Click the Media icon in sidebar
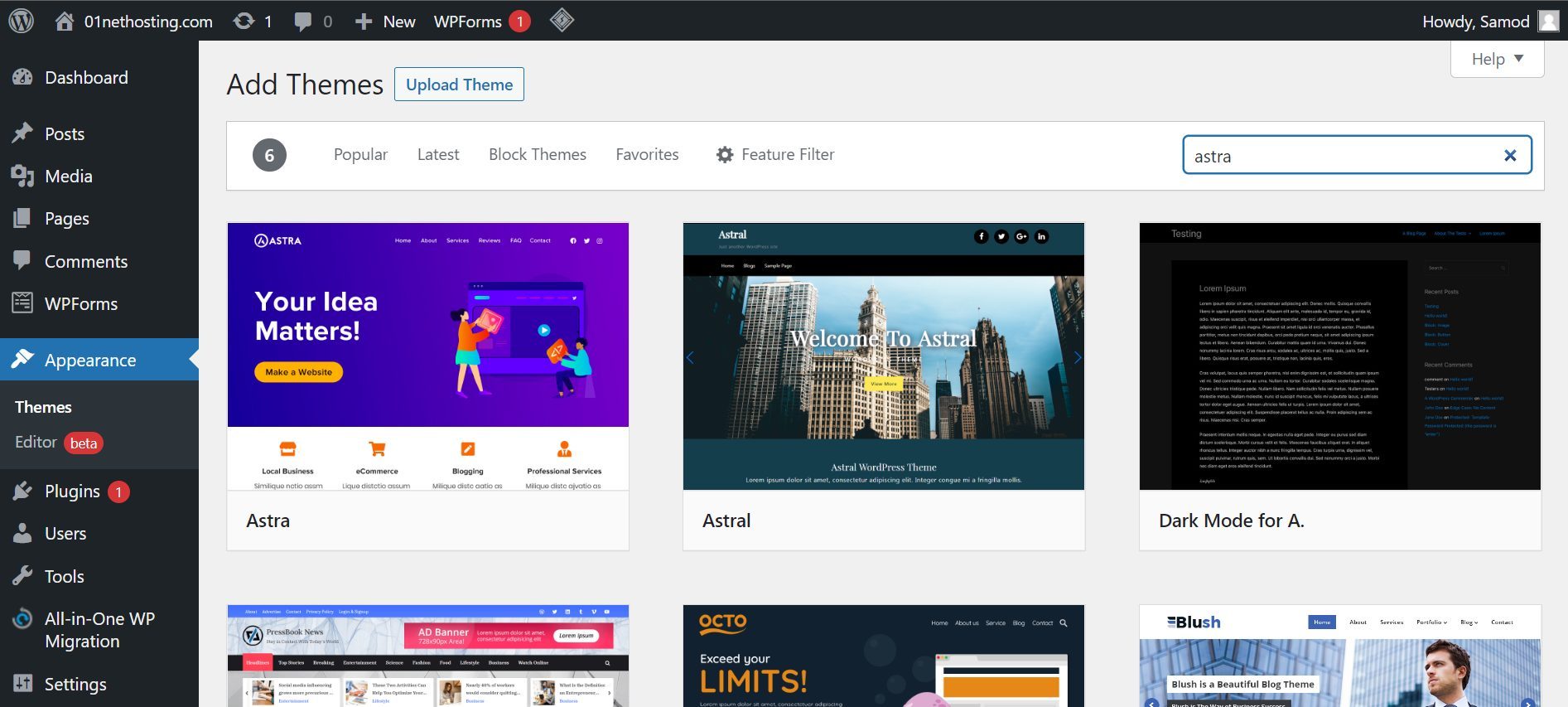Viewport: 1568px width, 707px height. pyautogui.click(x=22, y=176)
